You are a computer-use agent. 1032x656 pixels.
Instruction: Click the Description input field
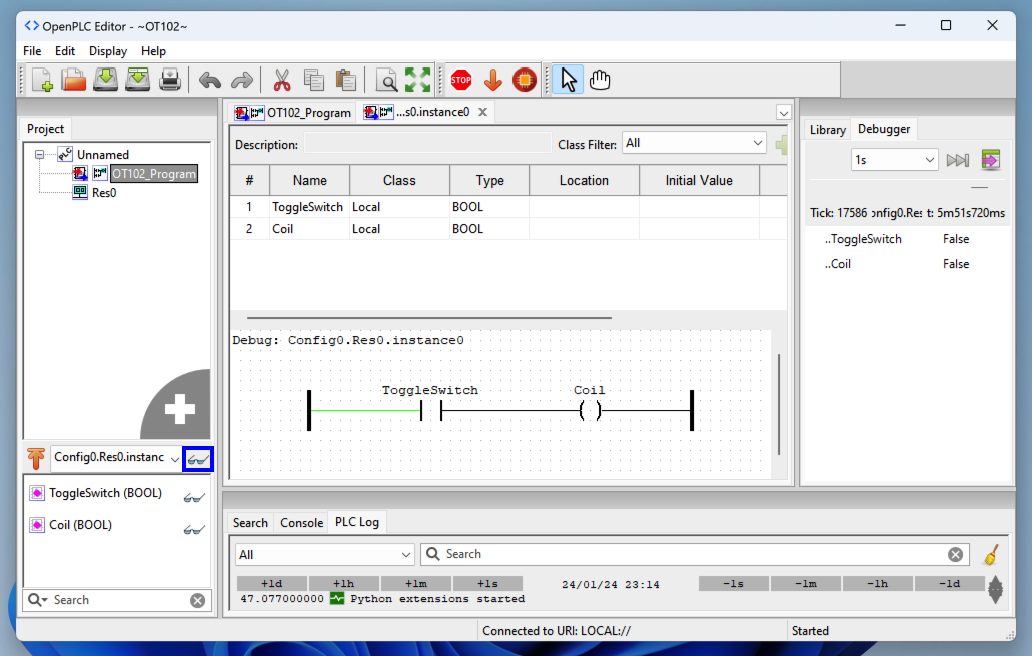coord(427,144)
